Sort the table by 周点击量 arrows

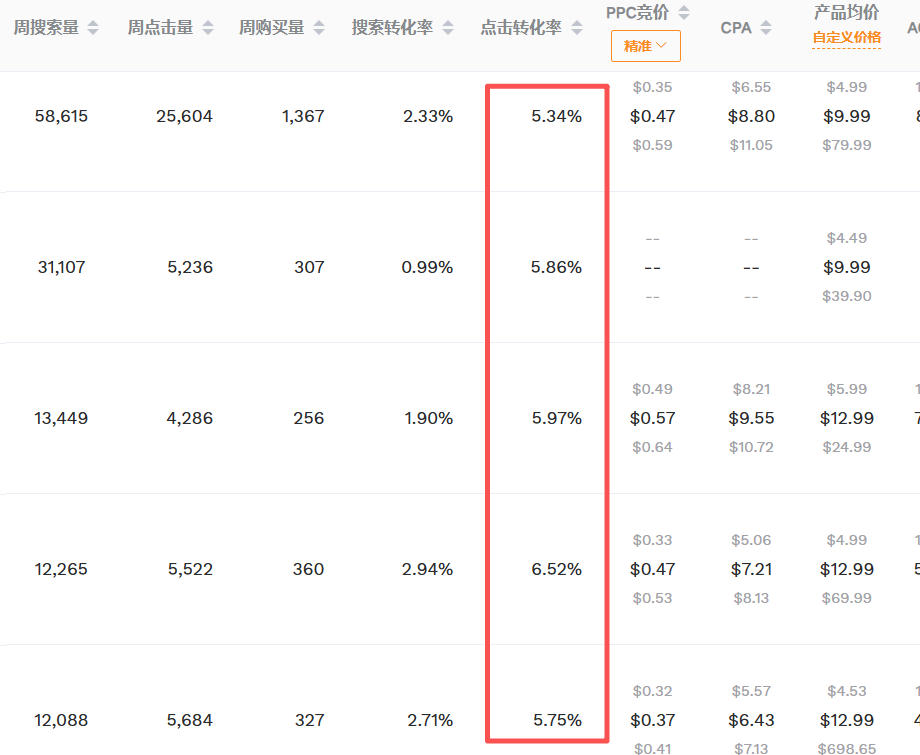(x=208, y=28)
